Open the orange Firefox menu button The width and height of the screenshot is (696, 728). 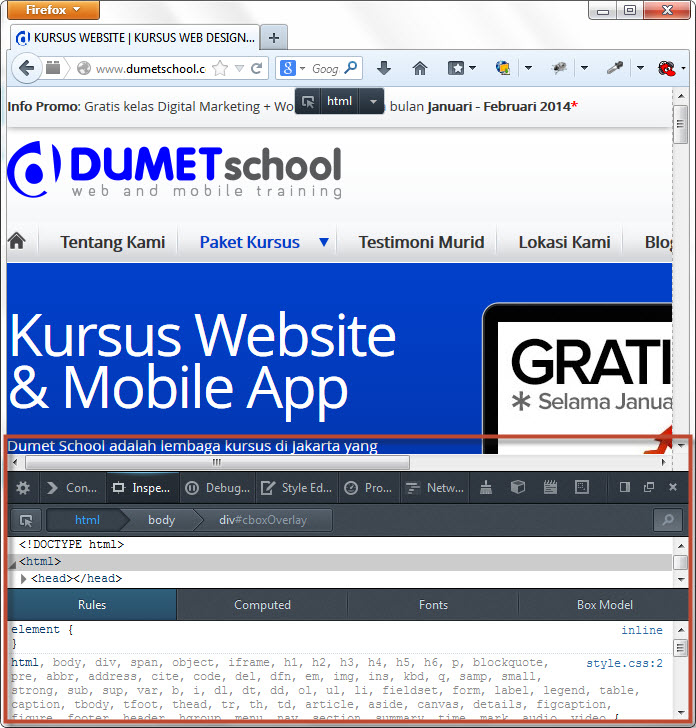pyautogui.click(x=53, y=10)
